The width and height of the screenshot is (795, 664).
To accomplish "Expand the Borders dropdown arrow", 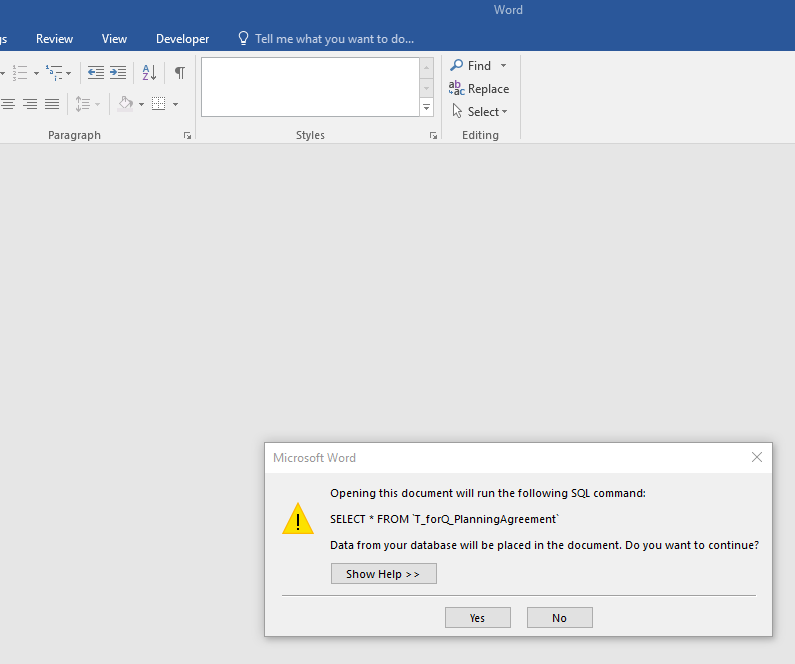I will (x=175, y=104).
